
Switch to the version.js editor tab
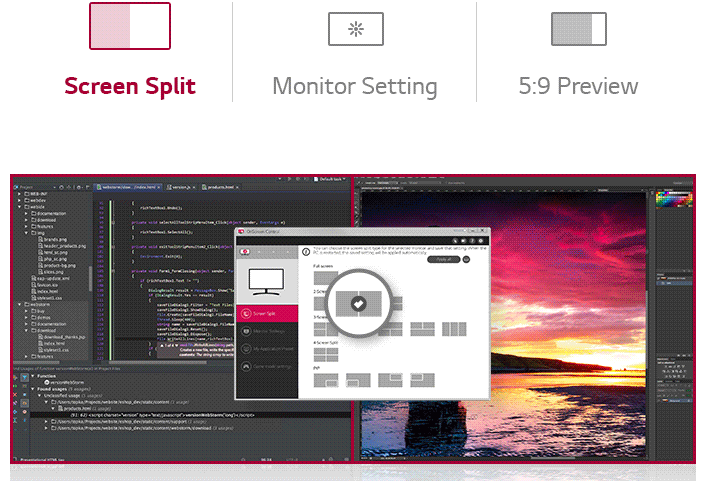coord(181,187)
